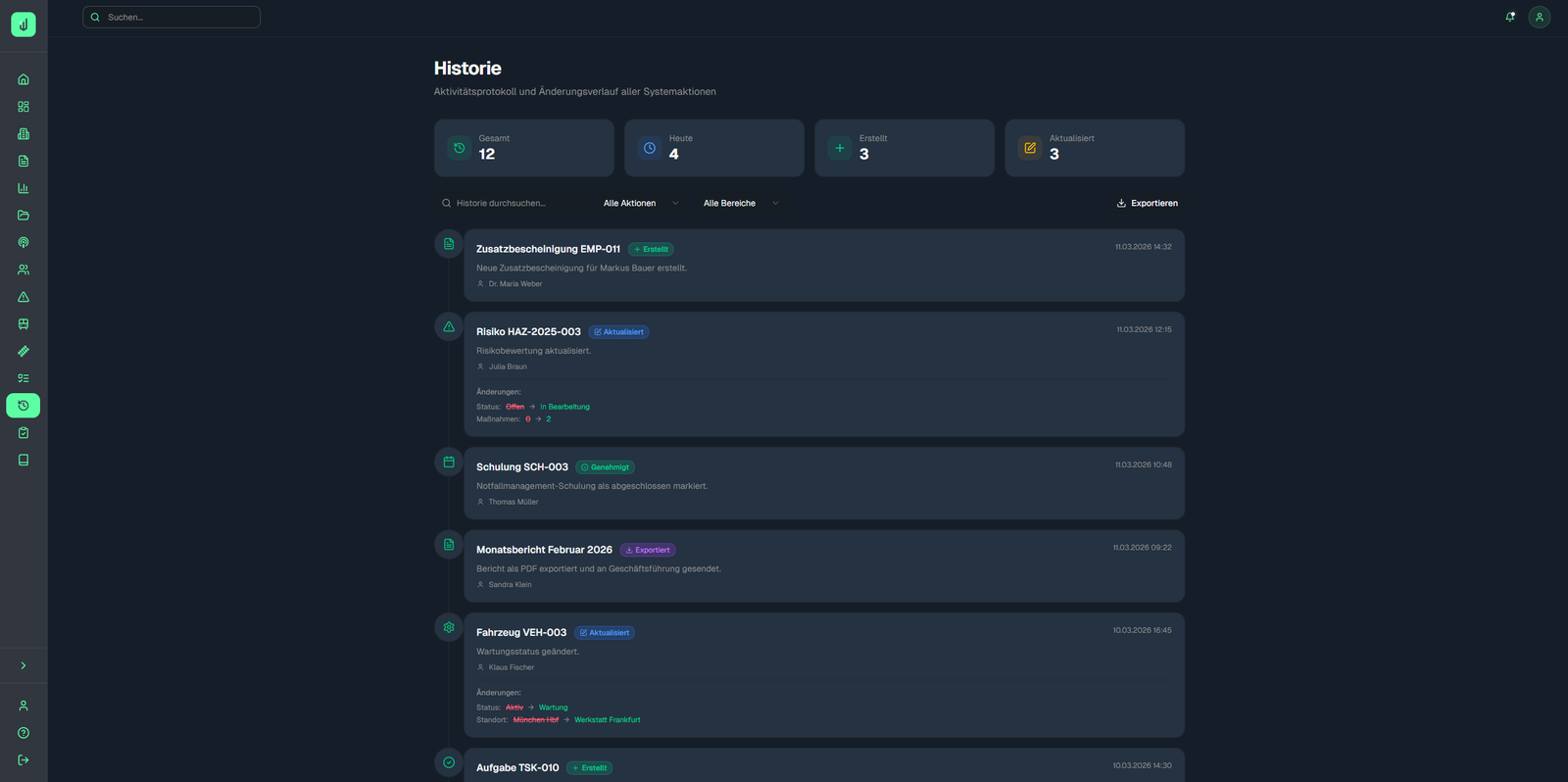Open the train icon in sidebar

tap(24, 324)
